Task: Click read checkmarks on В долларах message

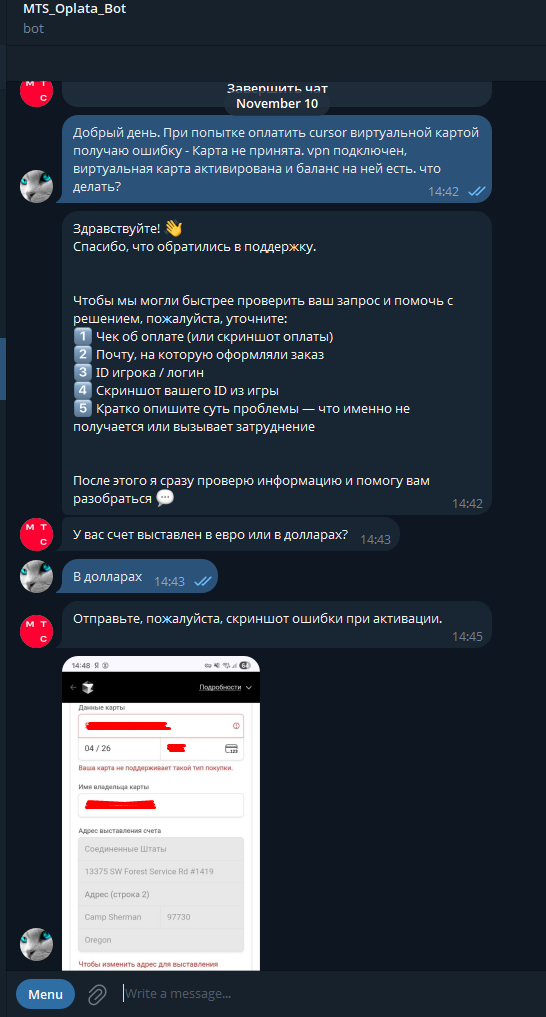Action: tap(203, 581)
